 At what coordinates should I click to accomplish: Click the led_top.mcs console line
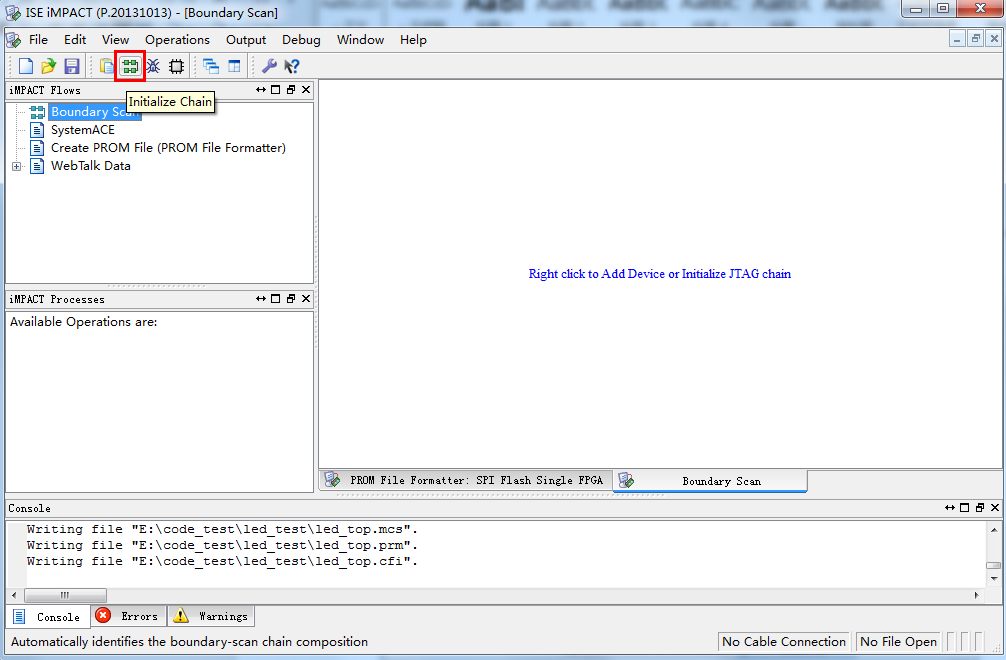tap(222, 529)
